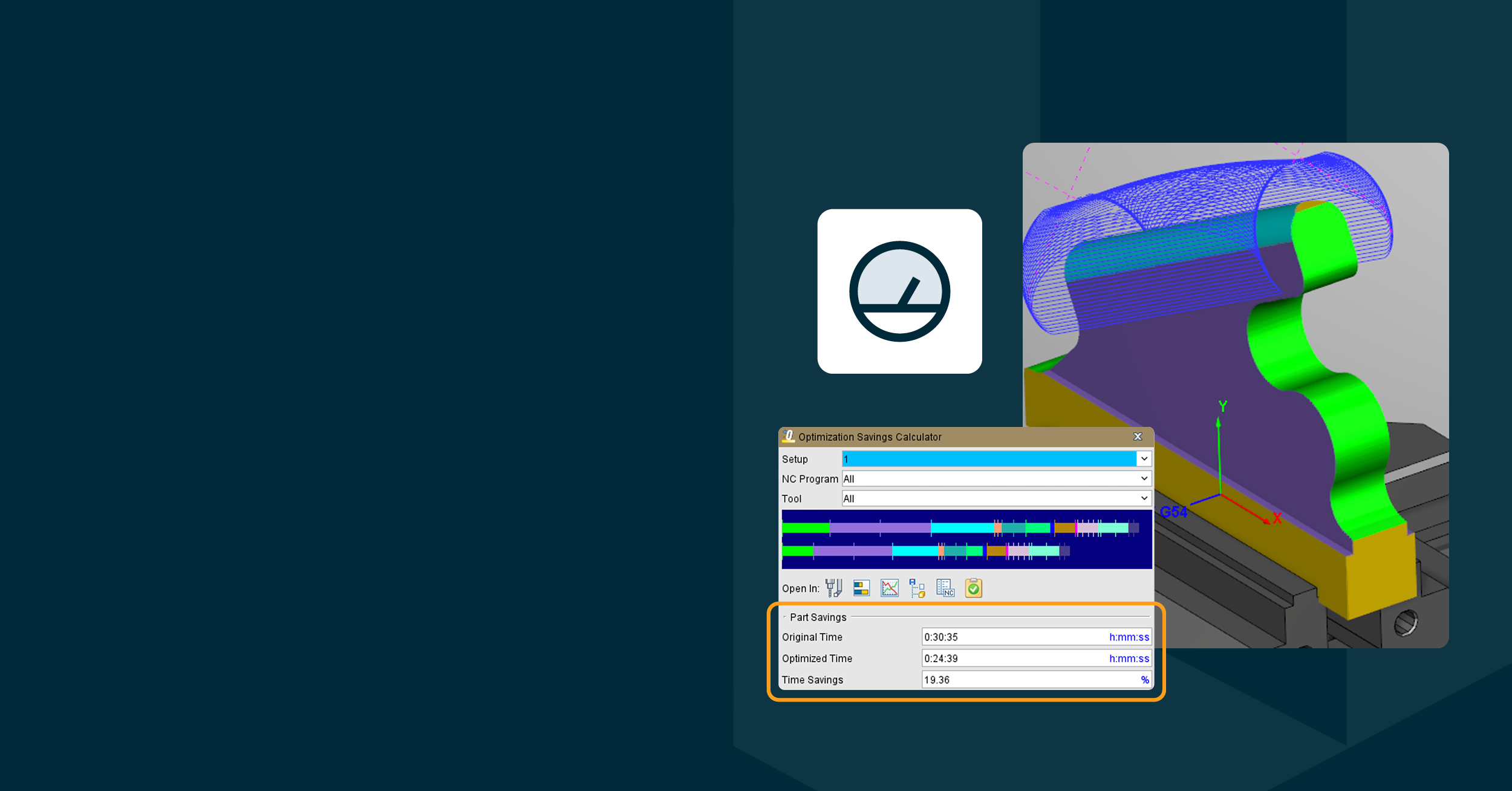Click the Time Savings percentage field
1512x791 pixels.
pyautogui.click(x=1036, y=680)
